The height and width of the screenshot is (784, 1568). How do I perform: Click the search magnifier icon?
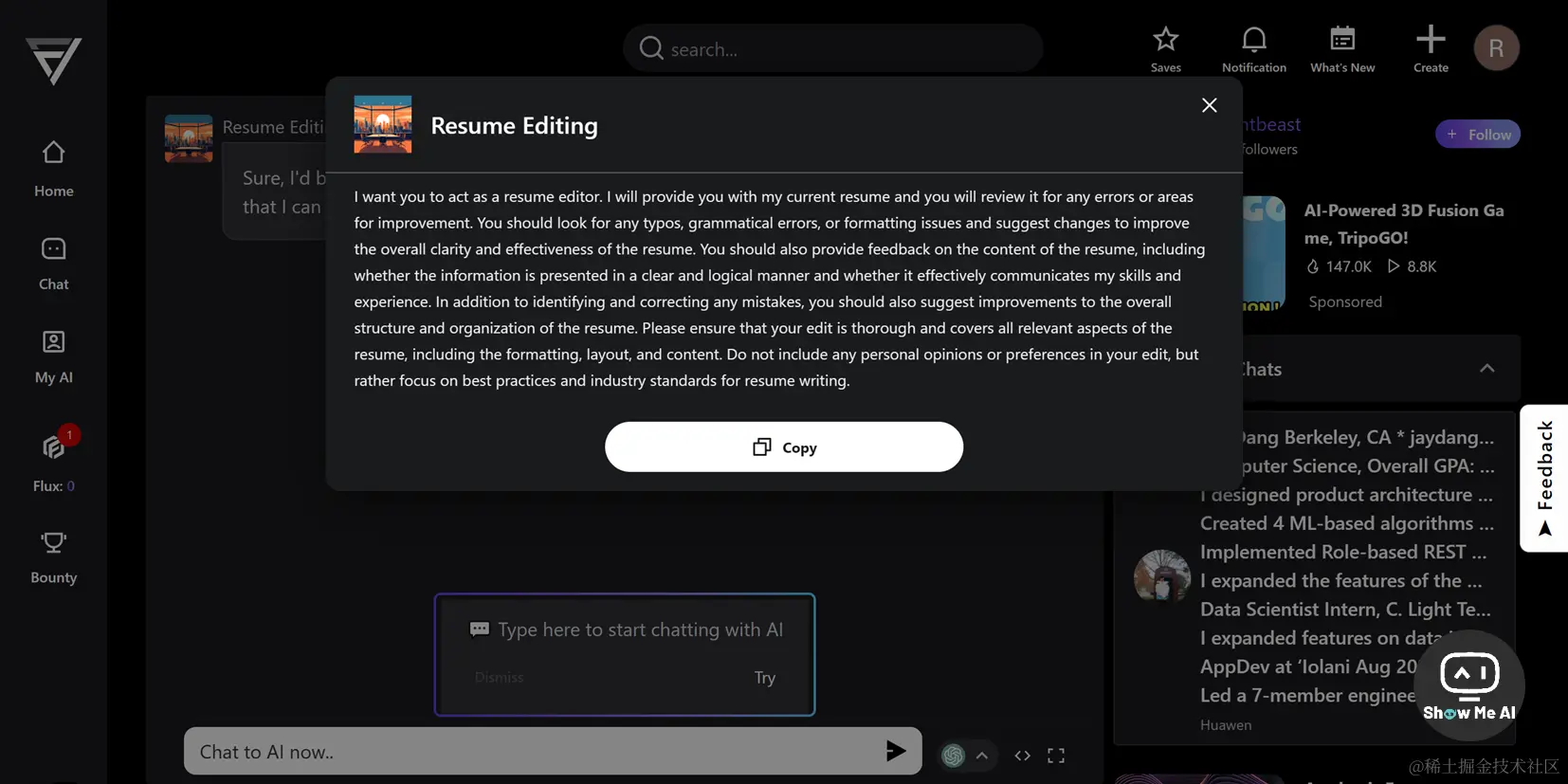pyautogui.click(x=651, y=48)
